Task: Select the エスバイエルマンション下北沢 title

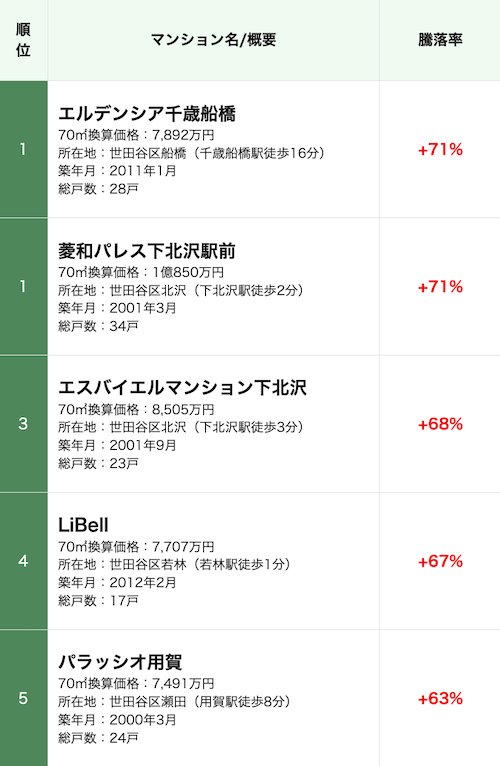Action: coord(182,388)
